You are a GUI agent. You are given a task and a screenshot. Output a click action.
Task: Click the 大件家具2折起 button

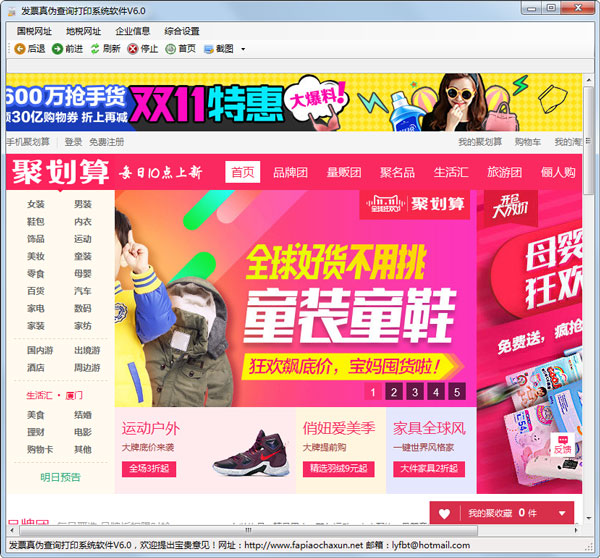click(x=429, y=469)
